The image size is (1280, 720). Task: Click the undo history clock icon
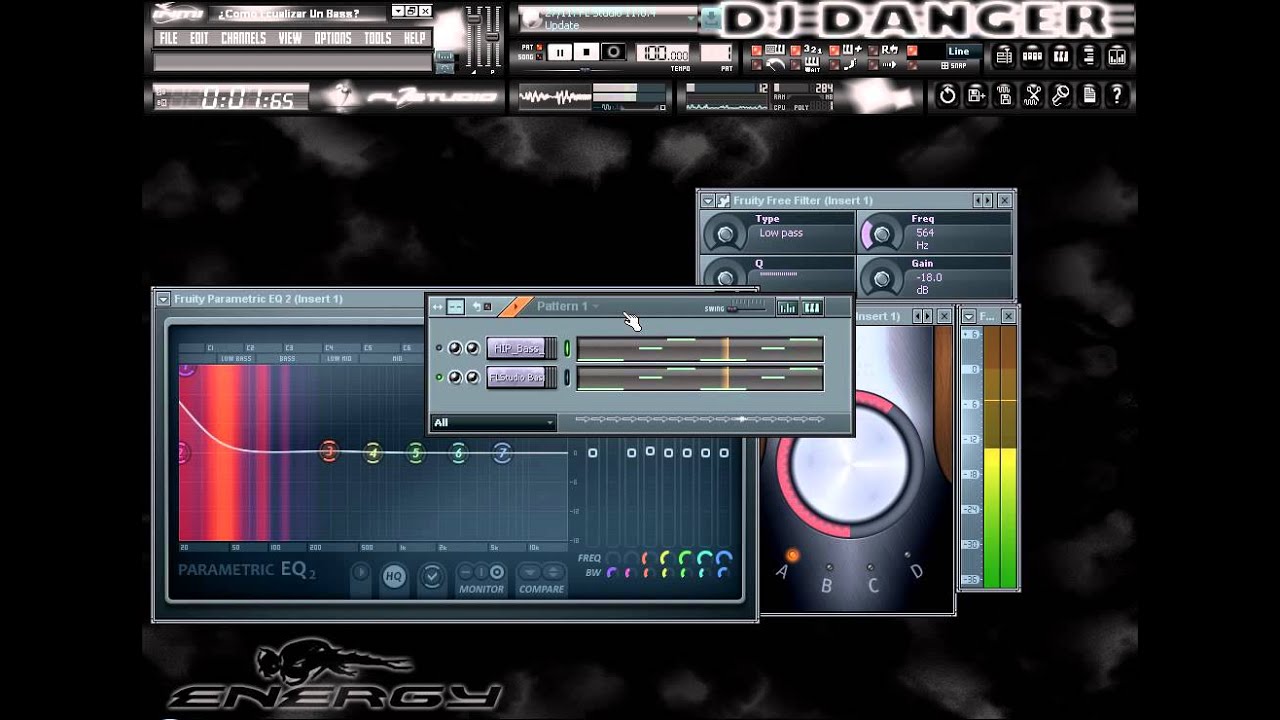[x=947, y=96]
